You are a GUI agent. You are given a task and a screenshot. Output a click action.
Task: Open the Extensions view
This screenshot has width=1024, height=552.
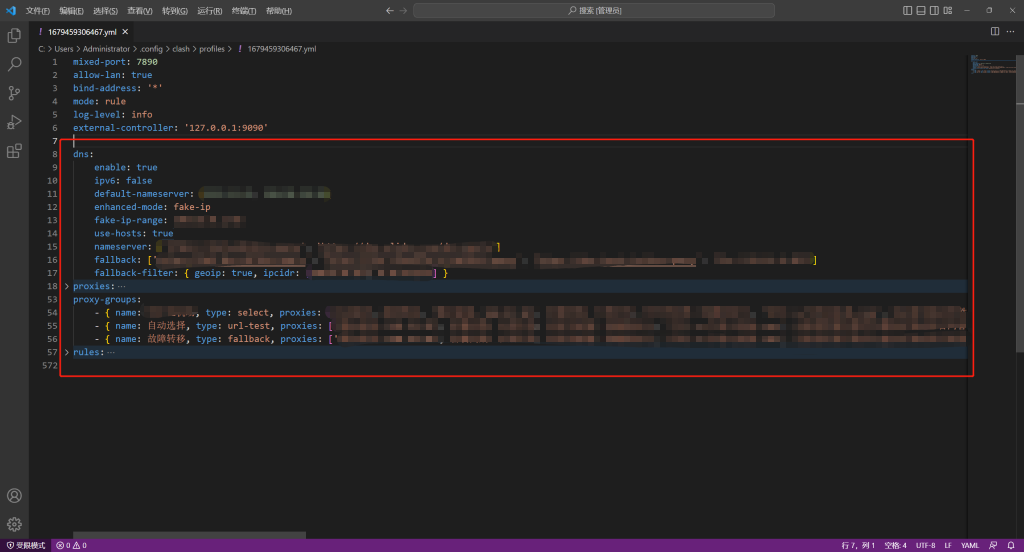14,151
